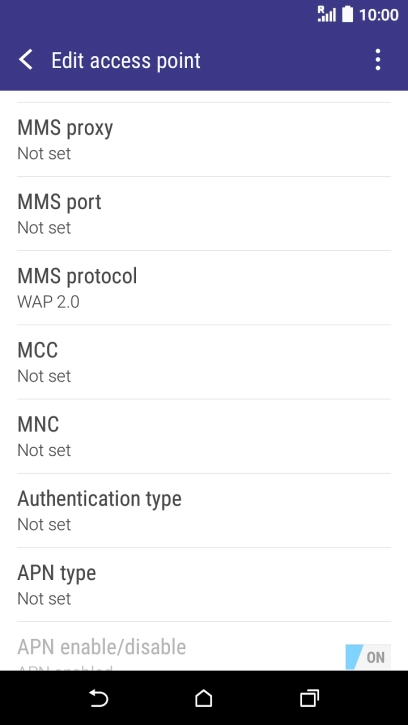Edit the MMS port setting
This screenshot has width=408, height=725.
204,214
